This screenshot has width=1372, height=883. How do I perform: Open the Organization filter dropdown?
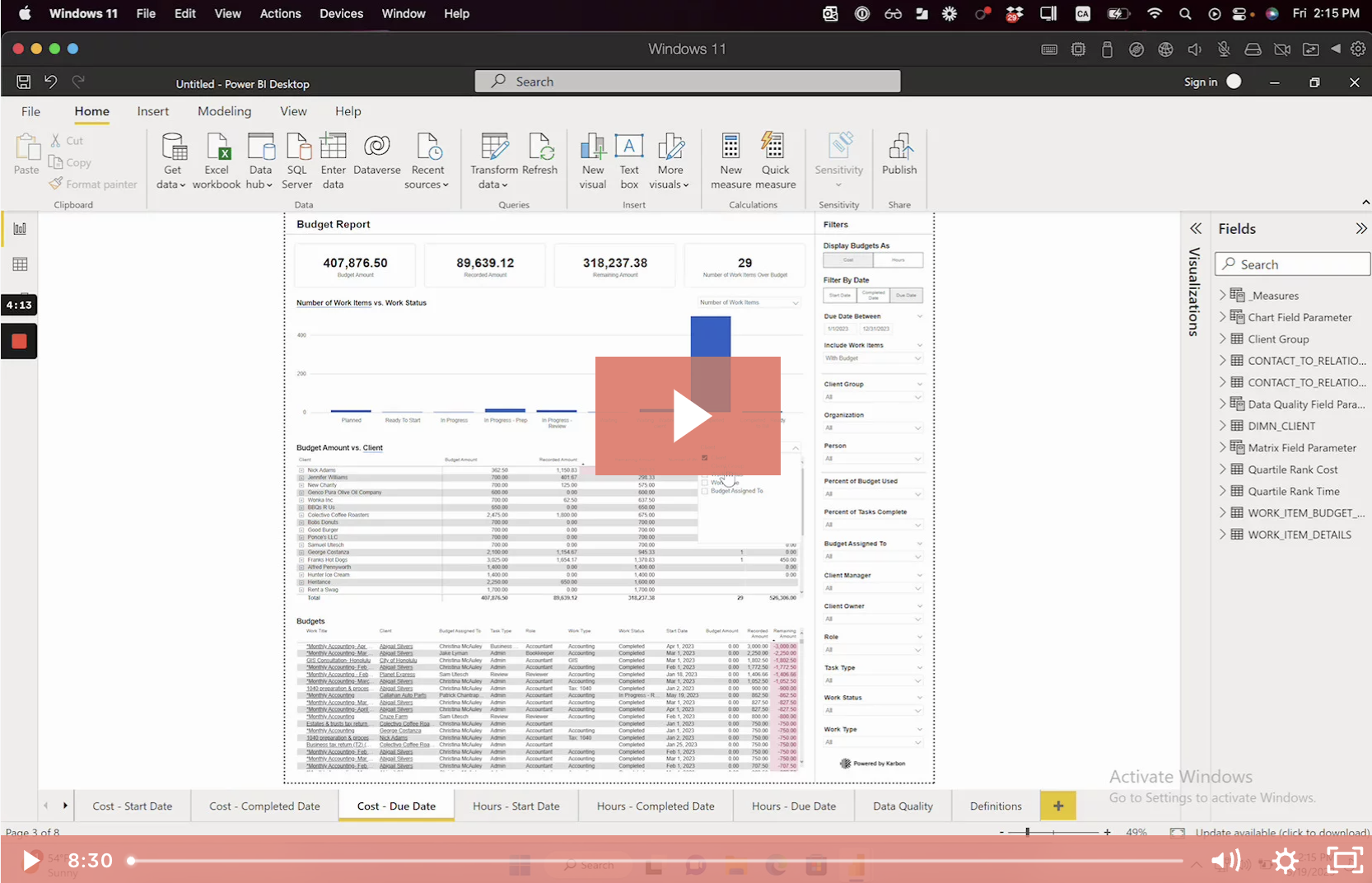873,428
